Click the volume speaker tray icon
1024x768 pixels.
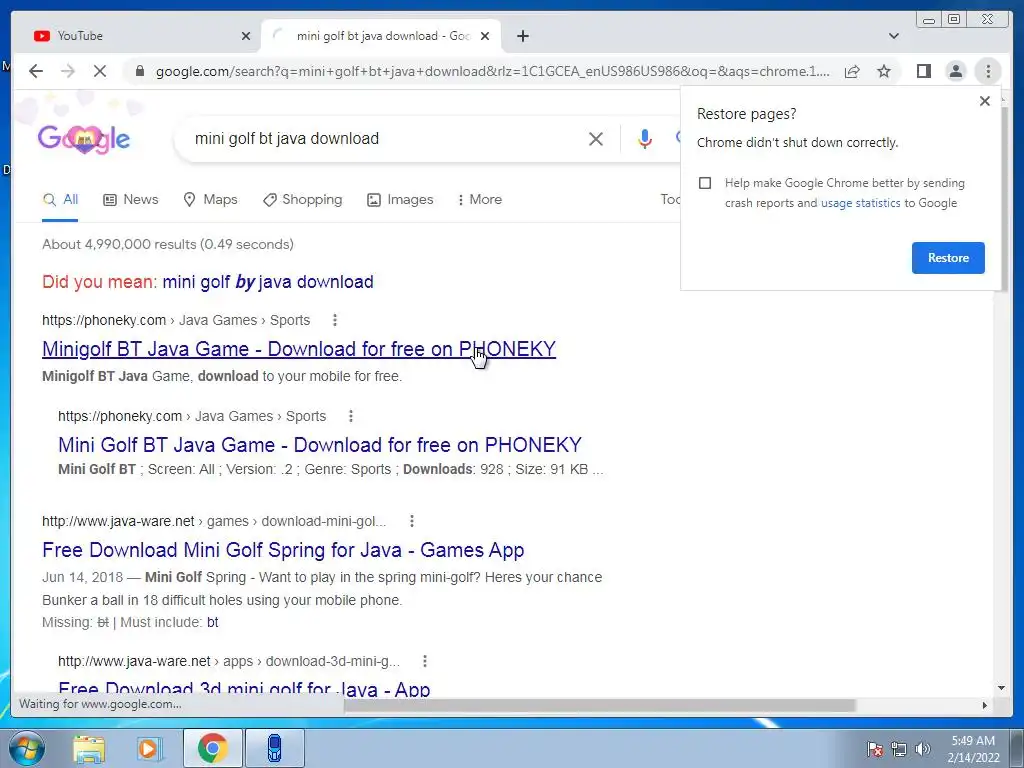[922, 749]
